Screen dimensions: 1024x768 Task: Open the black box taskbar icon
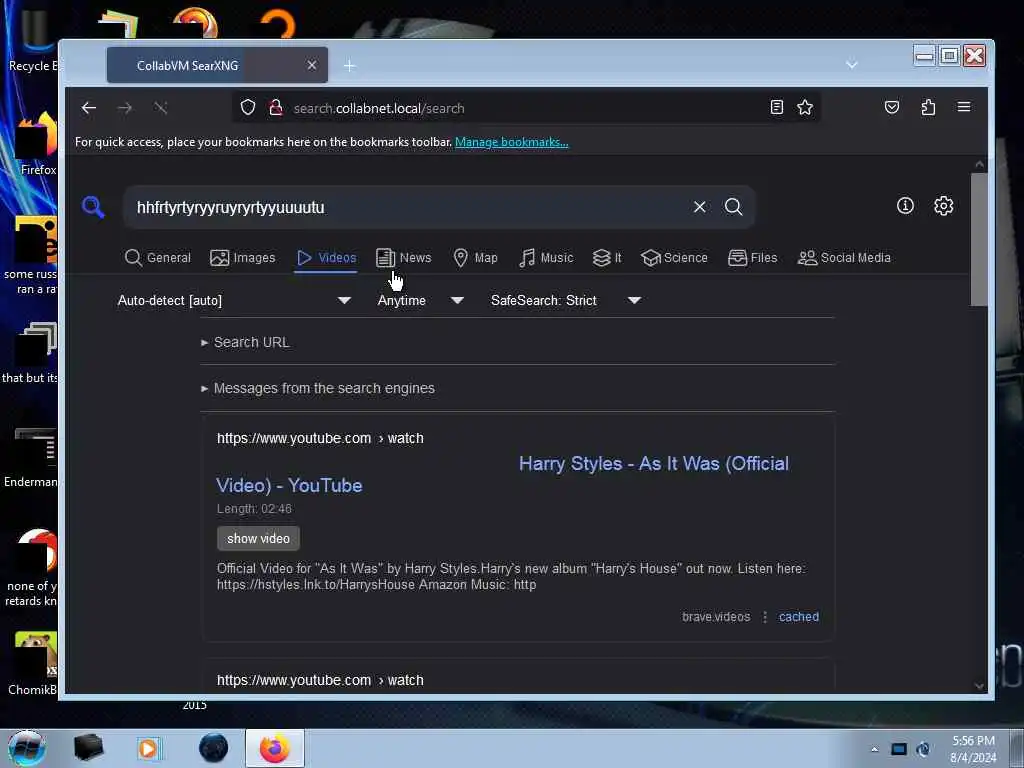pos(88,748)
